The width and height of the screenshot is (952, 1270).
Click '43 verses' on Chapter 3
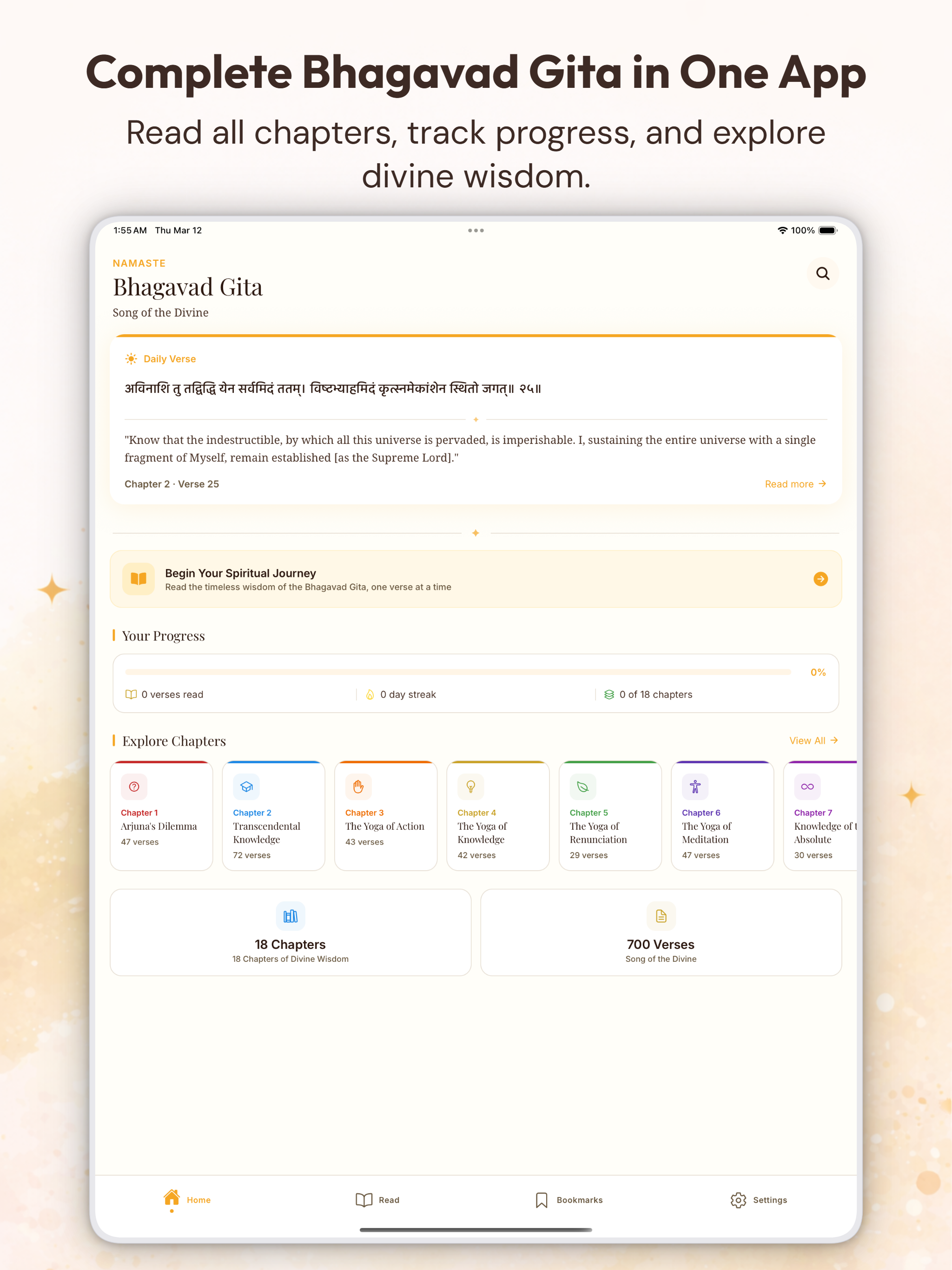(x=364, y=842)
